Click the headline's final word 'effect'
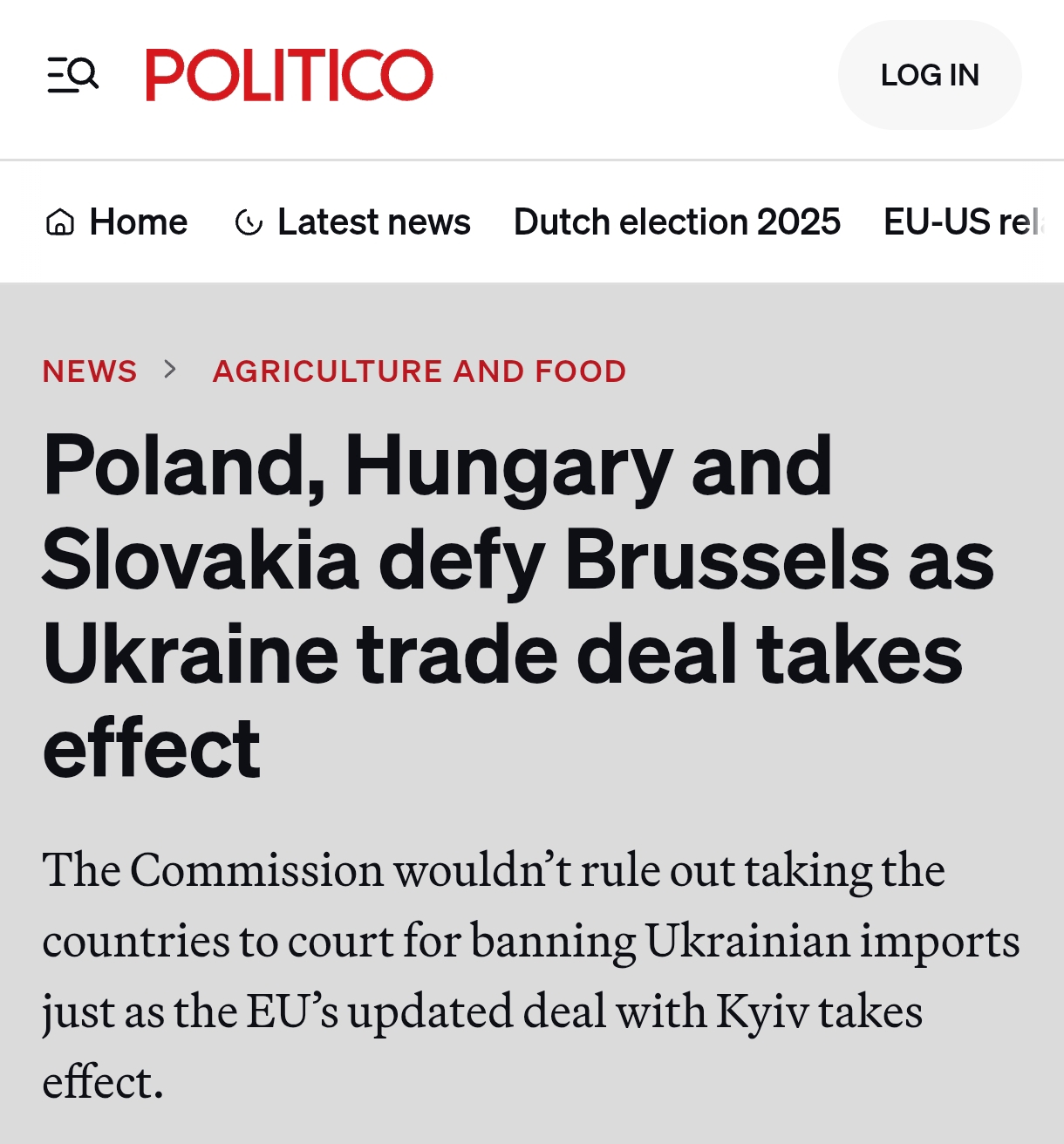Screen dimensions: 1064x1144 click(152, 750)
